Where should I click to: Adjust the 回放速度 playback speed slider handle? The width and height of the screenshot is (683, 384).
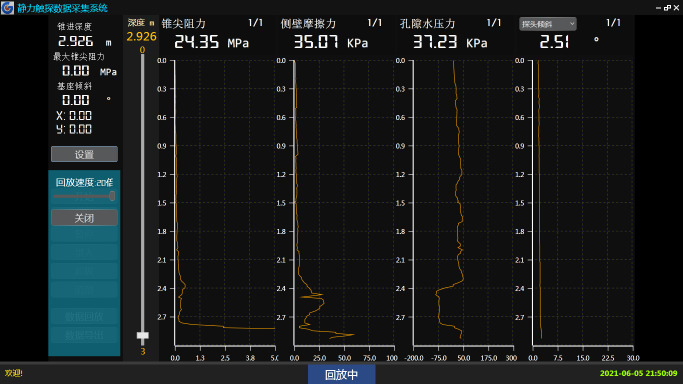[x=112, y=196]
